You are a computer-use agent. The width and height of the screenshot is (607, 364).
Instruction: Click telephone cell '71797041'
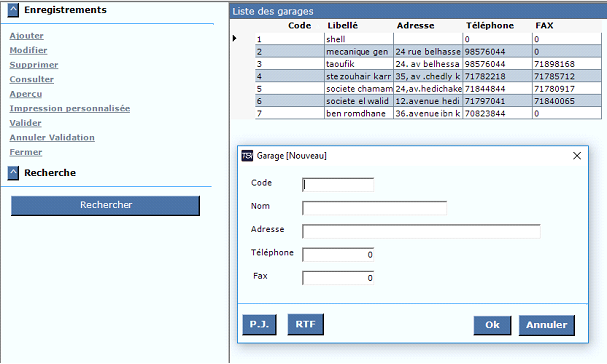pyautogui.click(x=497, y=101)
